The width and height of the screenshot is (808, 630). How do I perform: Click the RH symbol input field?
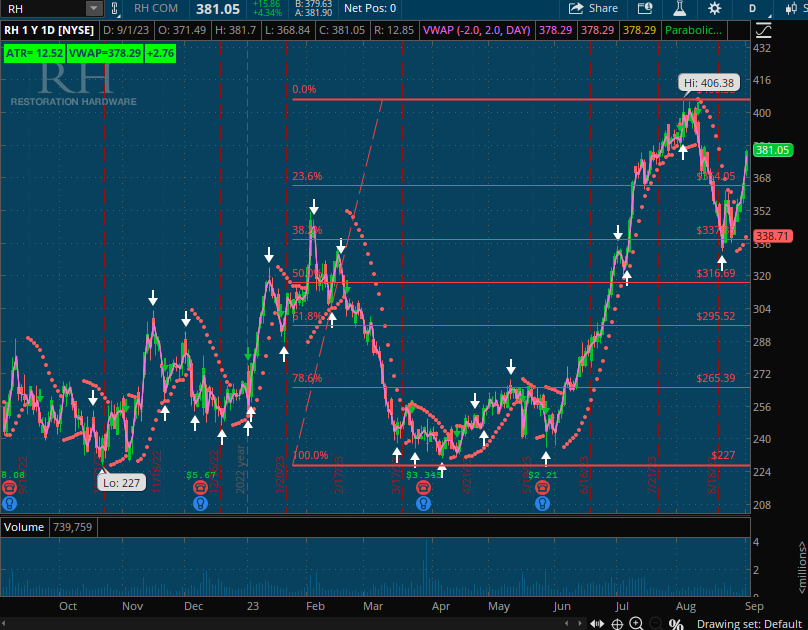44,8
